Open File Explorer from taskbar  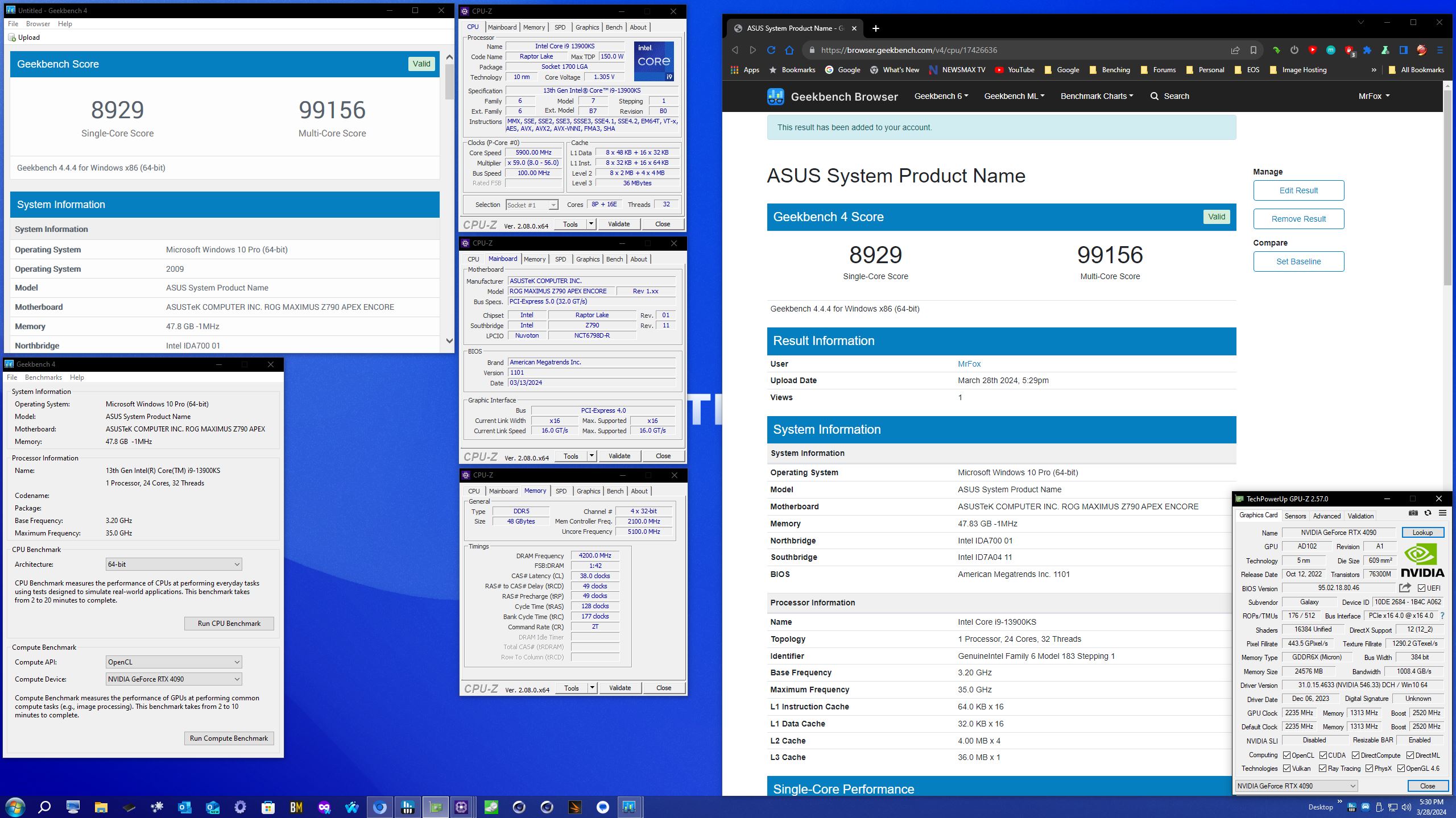101,807
